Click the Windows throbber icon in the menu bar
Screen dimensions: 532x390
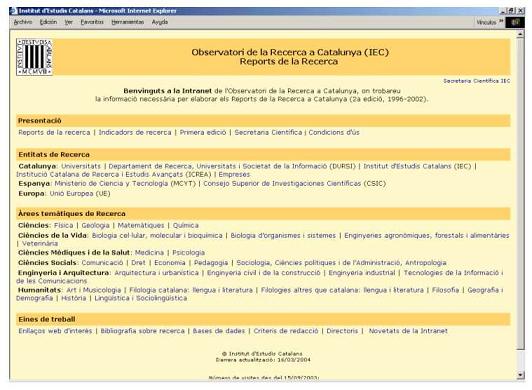tap(515, 22)
